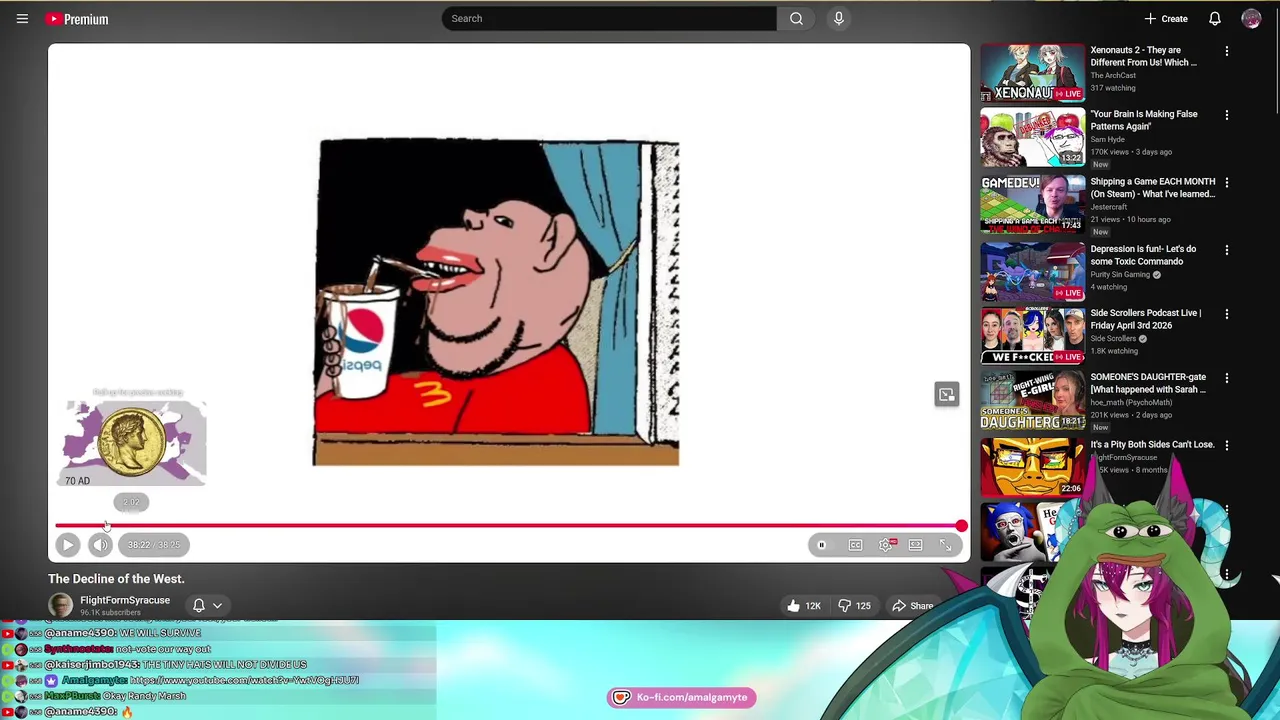Dislike the video (125 thumbs down)

tap(855, 605)
